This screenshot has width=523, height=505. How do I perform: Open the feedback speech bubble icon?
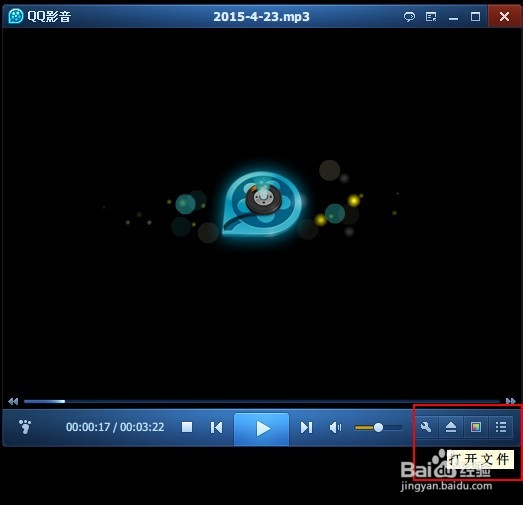[409, 16]
